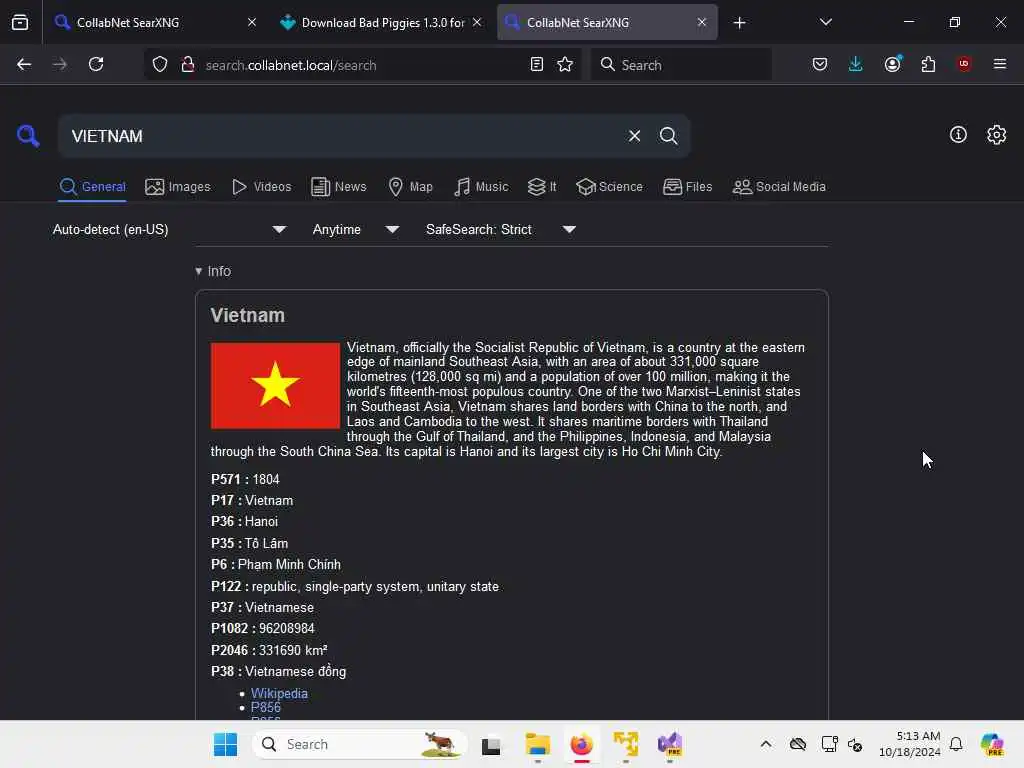Screen dimensions: 1024x768
Task: Toggle reader view icon
Action: point(537,64)
